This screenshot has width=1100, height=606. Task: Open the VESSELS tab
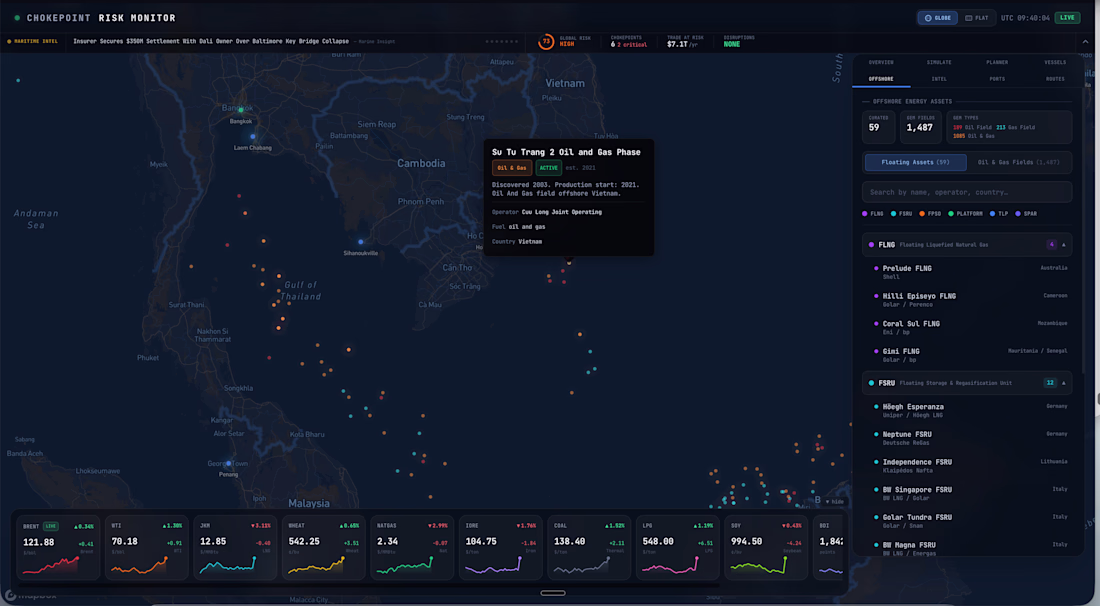tap(1054, 62)
